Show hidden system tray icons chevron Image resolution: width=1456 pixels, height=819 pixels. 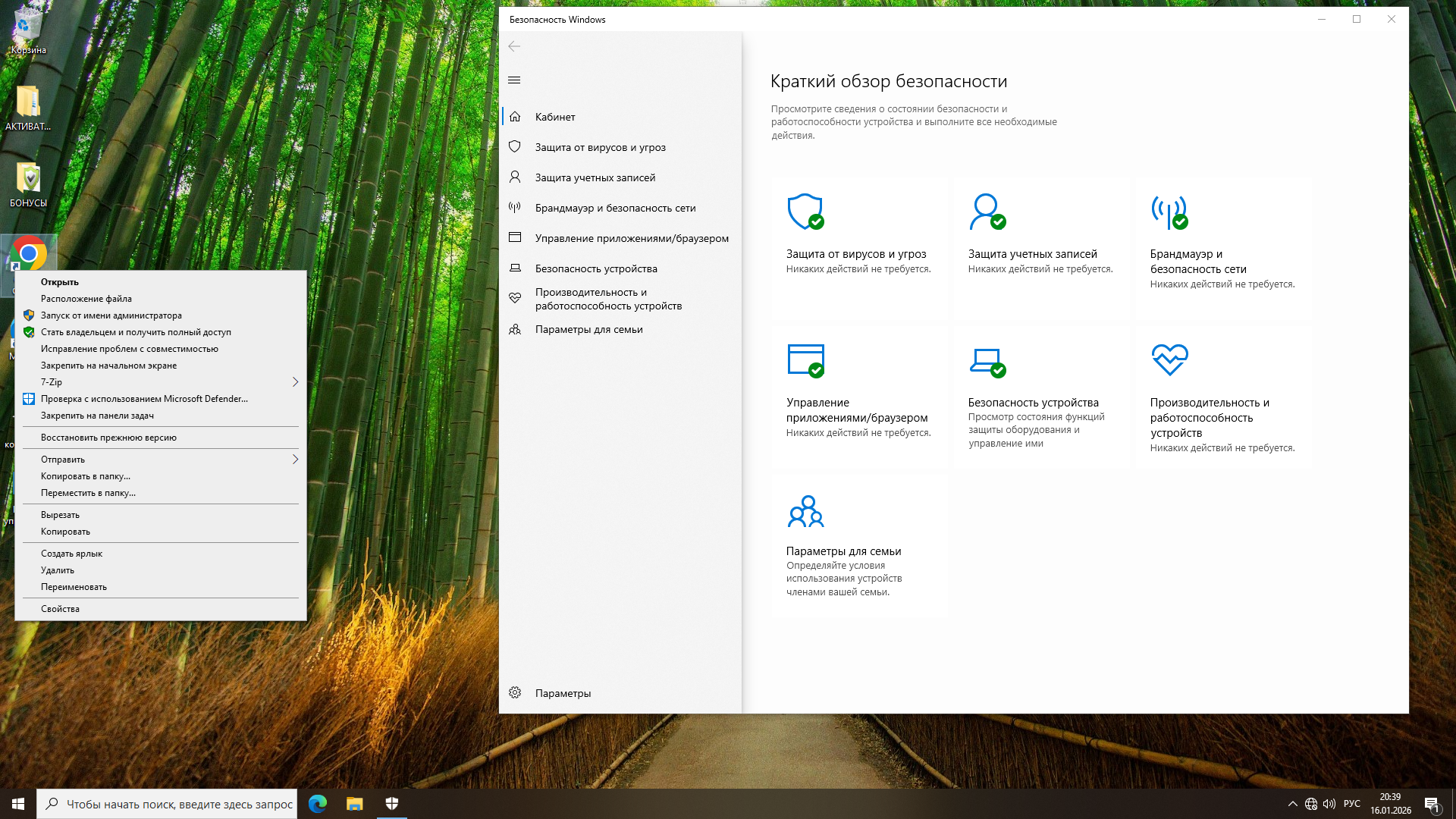[1292, 804]
